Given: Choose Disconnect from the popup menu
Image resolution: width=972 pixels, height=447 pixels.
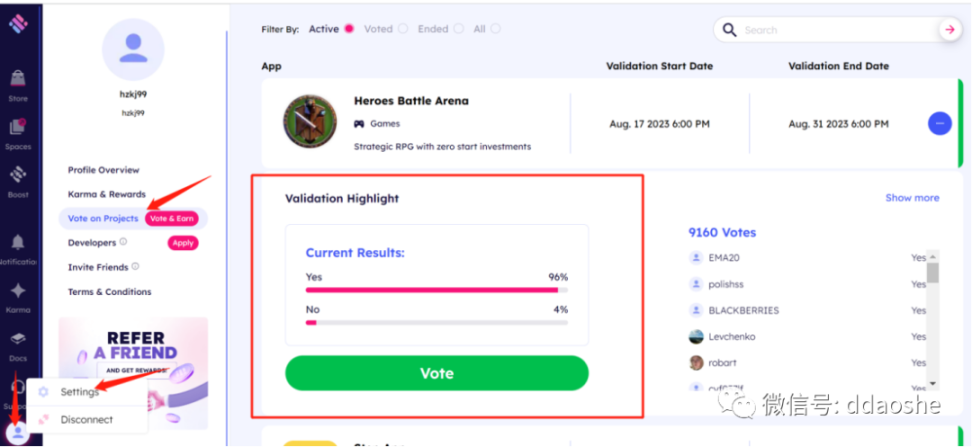Looking at the screenshot, I should coord(87,420).
